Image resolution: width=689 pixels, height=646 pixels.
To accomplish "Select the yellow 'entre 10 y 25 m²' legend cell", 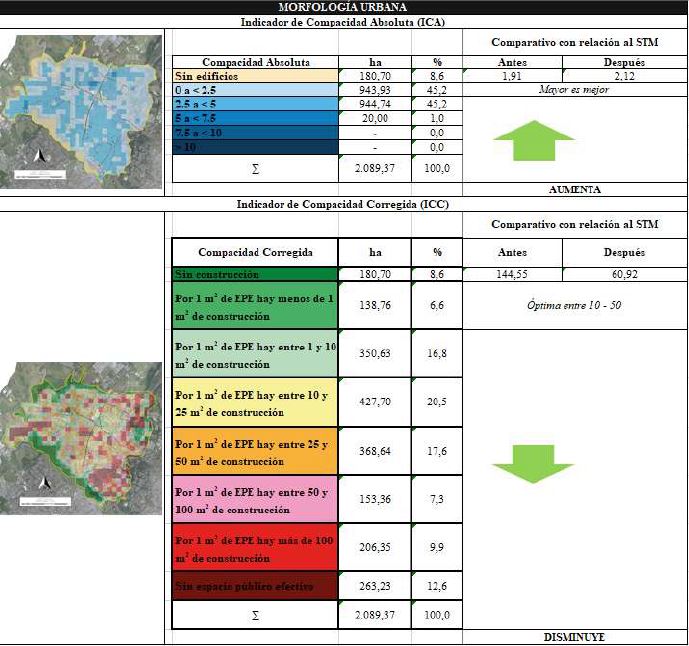I will tap(254, 404).
